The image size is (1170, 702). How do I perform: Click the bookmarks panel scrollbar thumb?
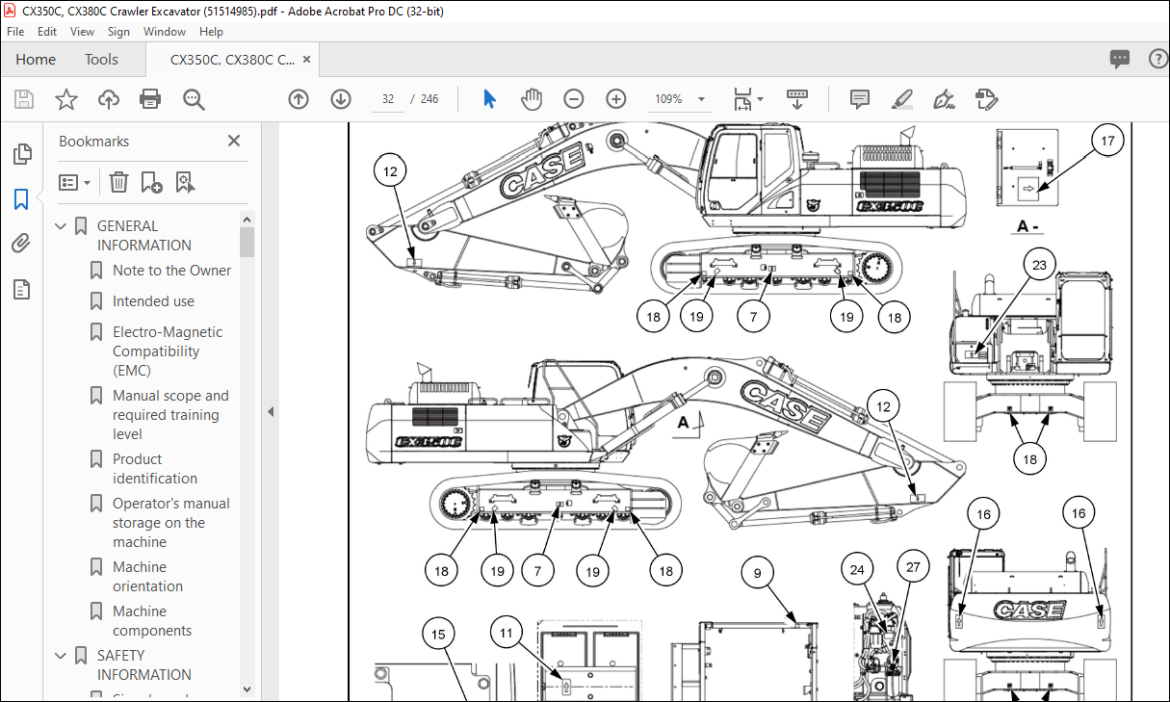(x=247, y=242)
